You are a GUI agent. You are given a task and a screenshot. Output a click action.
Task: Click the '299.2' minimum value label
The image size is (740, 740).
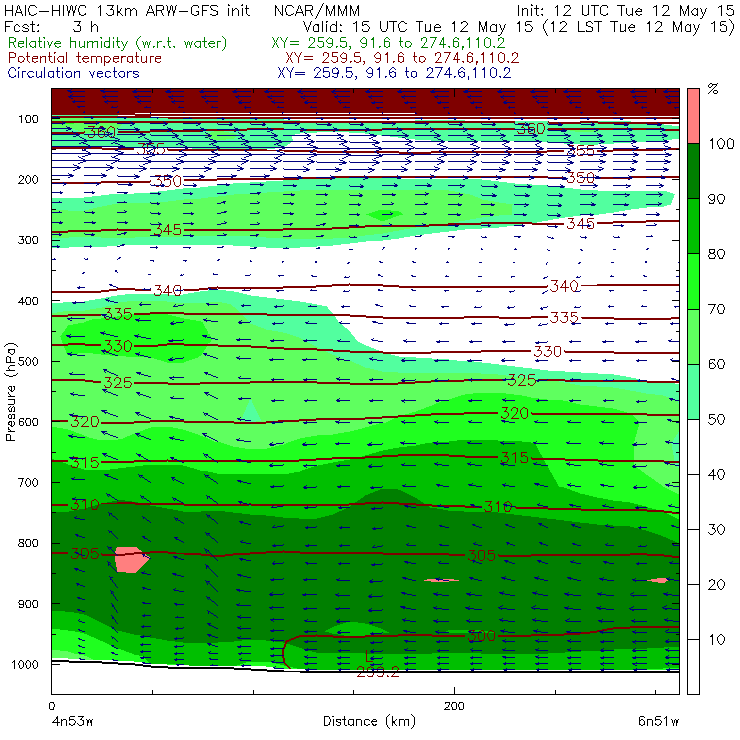[378, 672]
